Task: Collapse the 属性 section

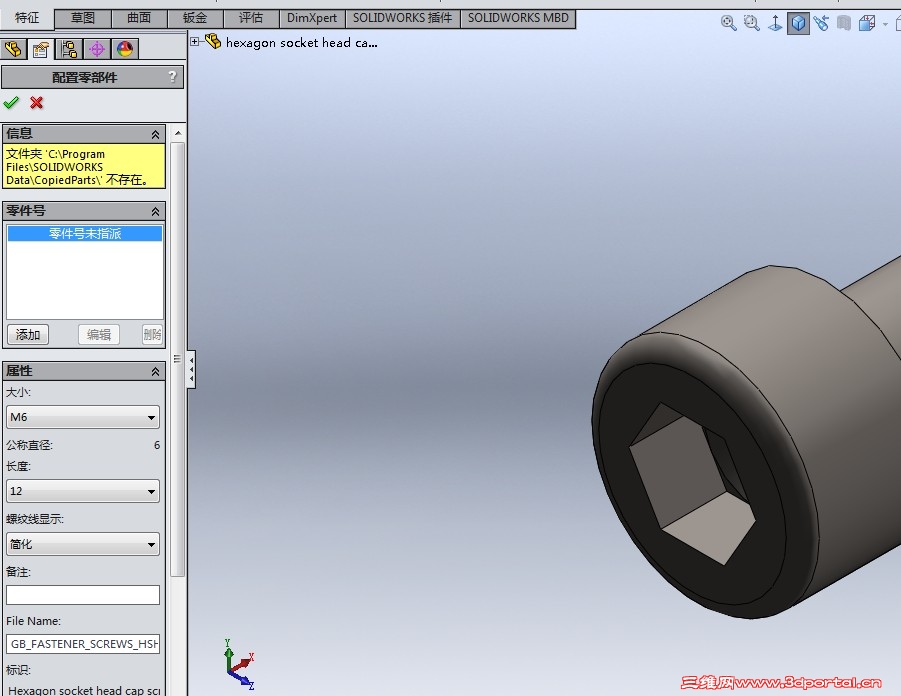Action: pyautogui.click(x=155, y=372)
